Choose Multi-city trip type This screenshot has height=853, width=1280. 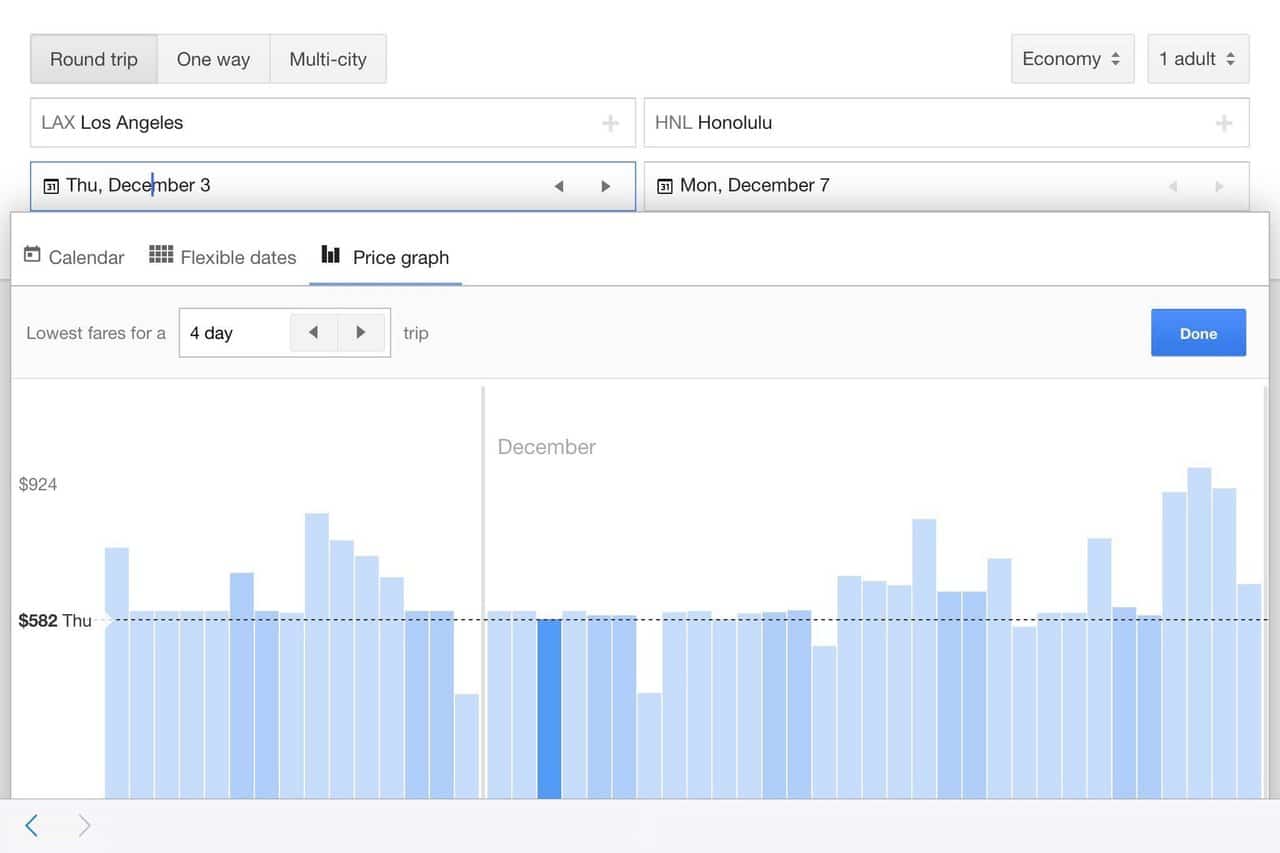pyautogui.click(x=328, y=59)
